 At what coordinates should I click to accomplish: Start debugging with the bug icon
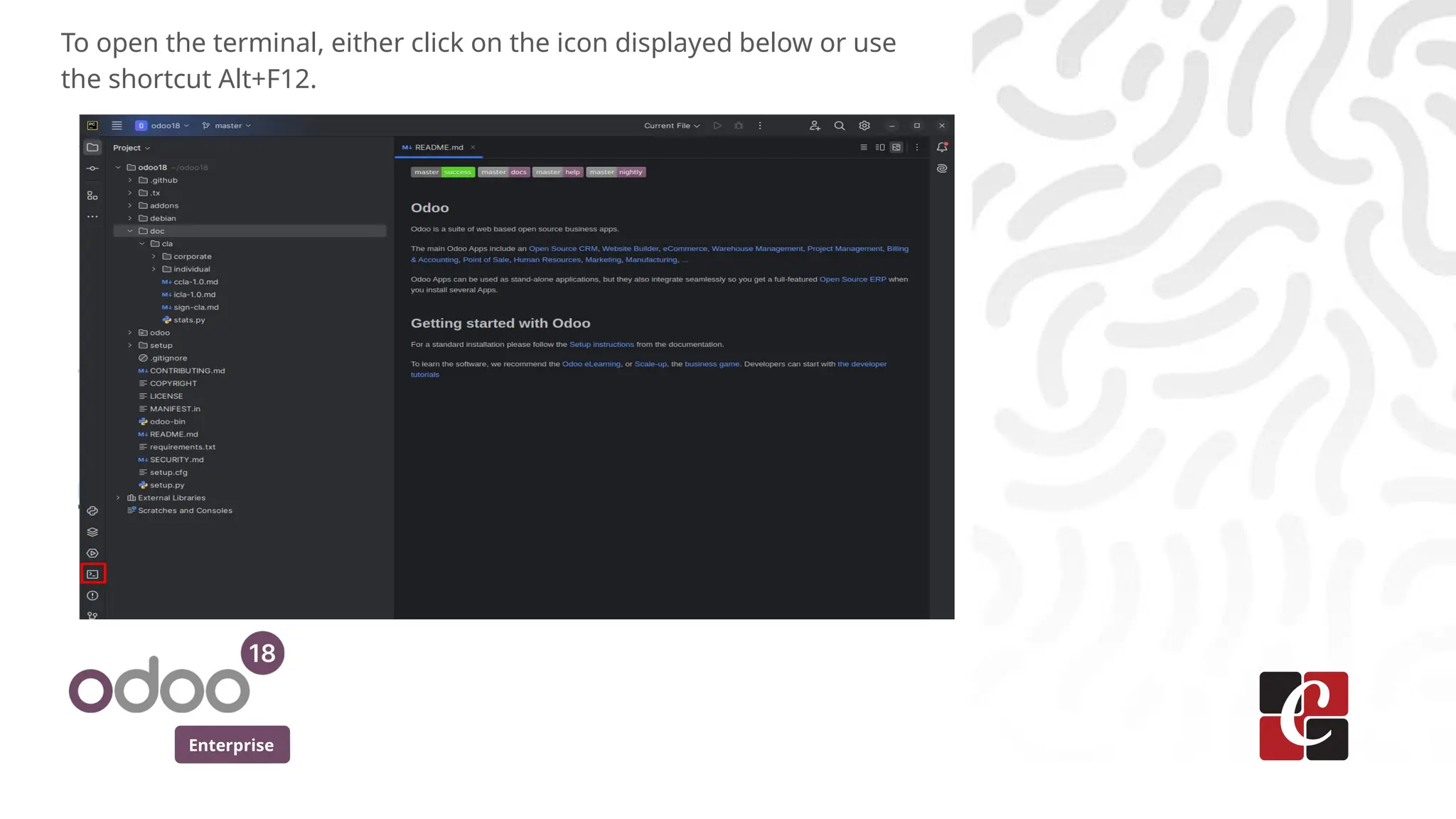[739, 125]
